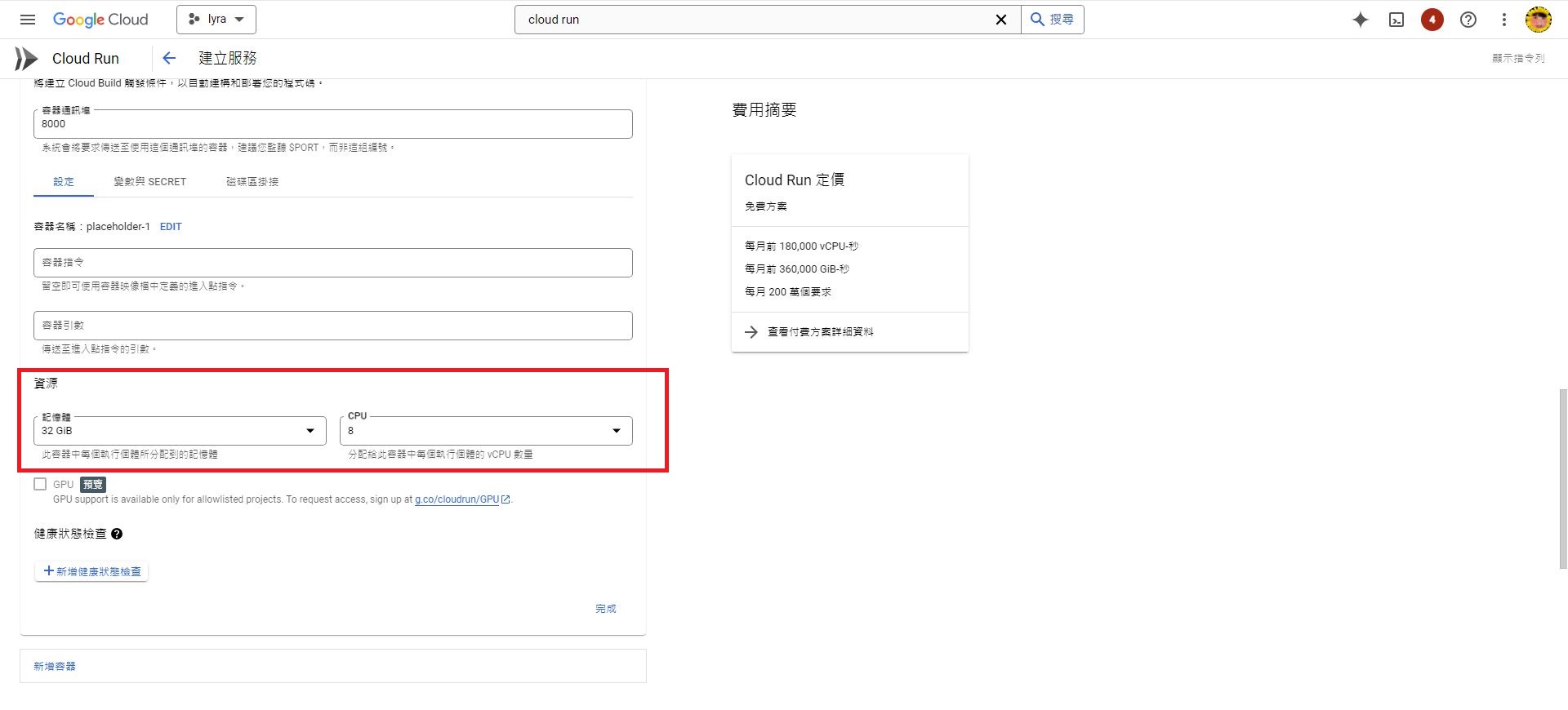Open the main navigation hamburger menu

[x=28, y=20]
